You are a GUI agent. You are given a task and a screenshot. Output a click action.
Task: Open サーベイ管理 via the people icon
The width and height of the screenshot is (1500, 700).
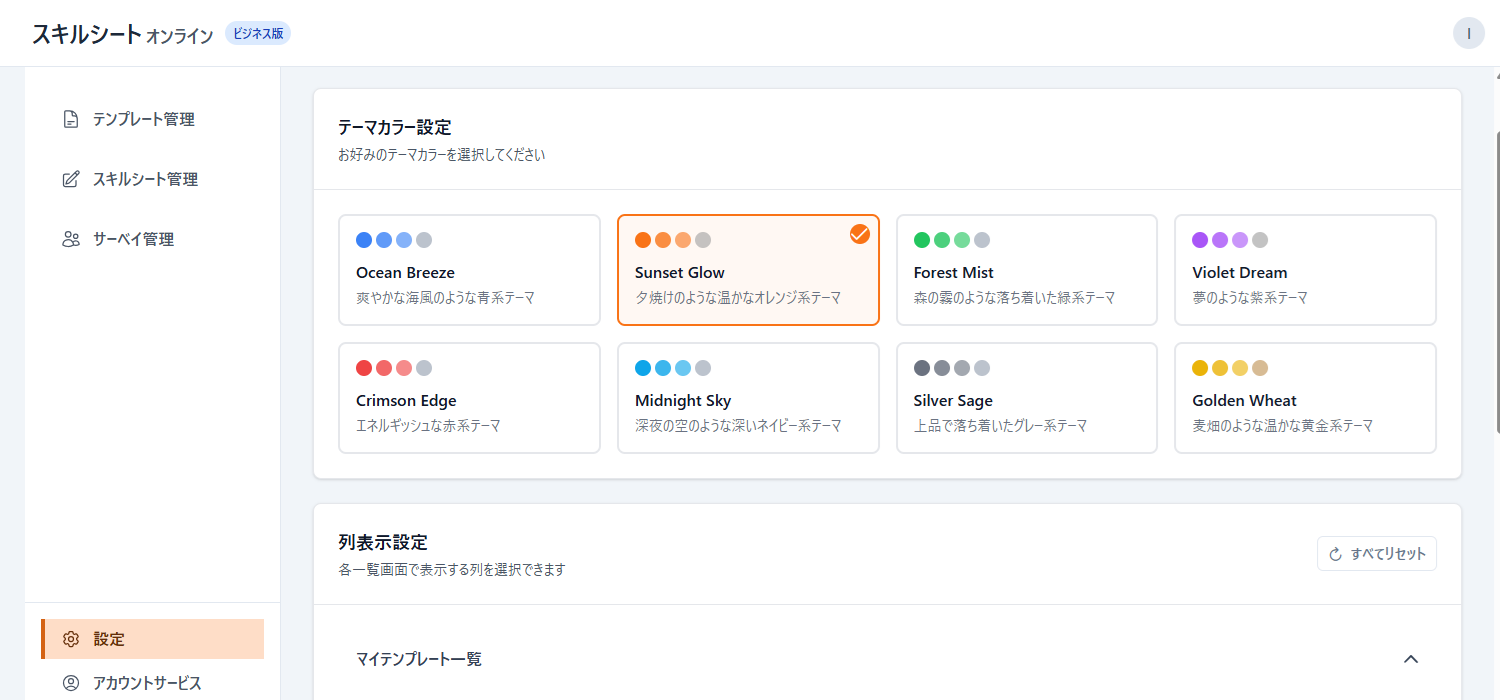pos(70,239)
